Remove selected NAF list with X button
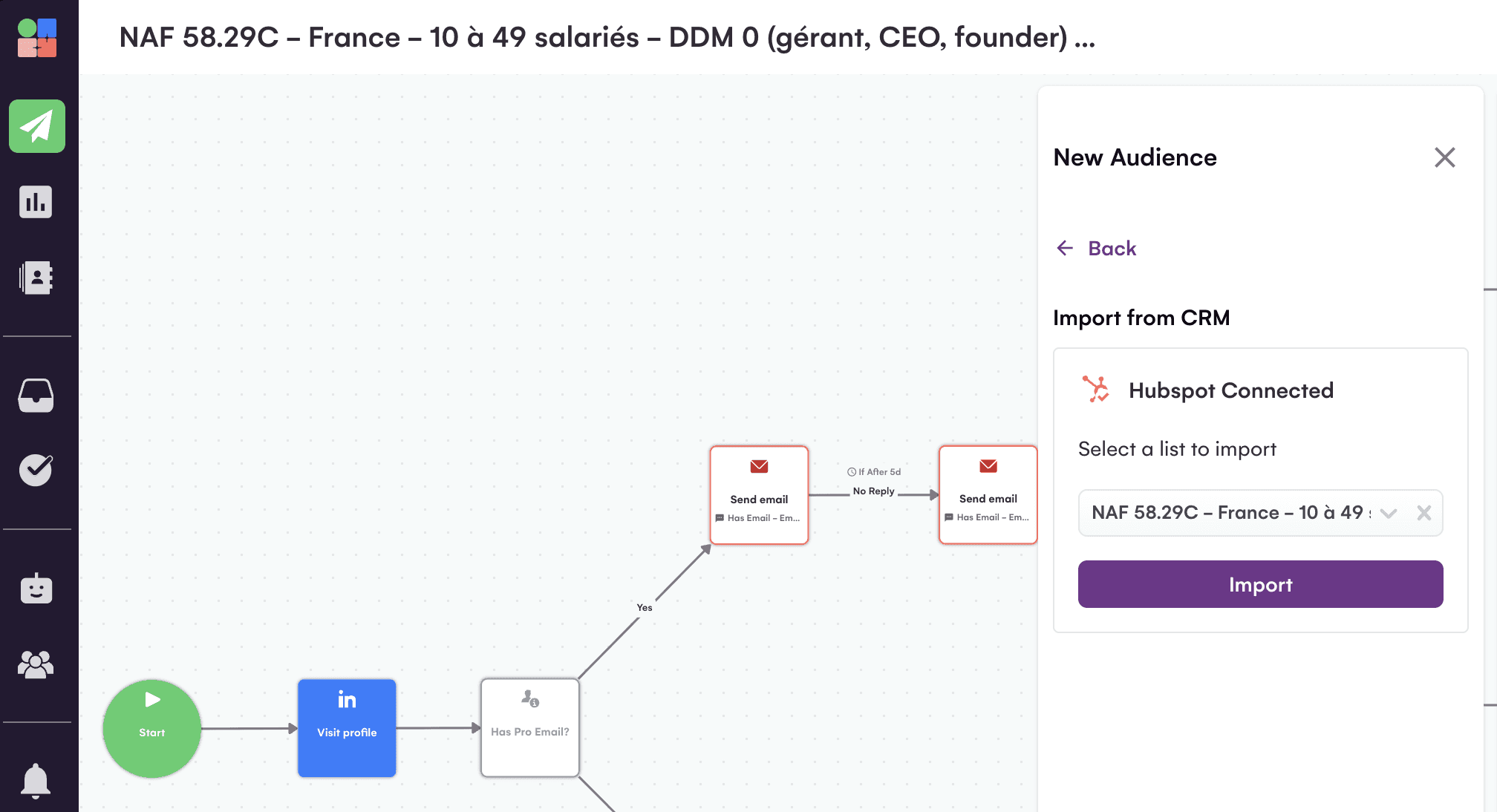1497x812 pixels. pyautogui.click(x=1423, y=513)
